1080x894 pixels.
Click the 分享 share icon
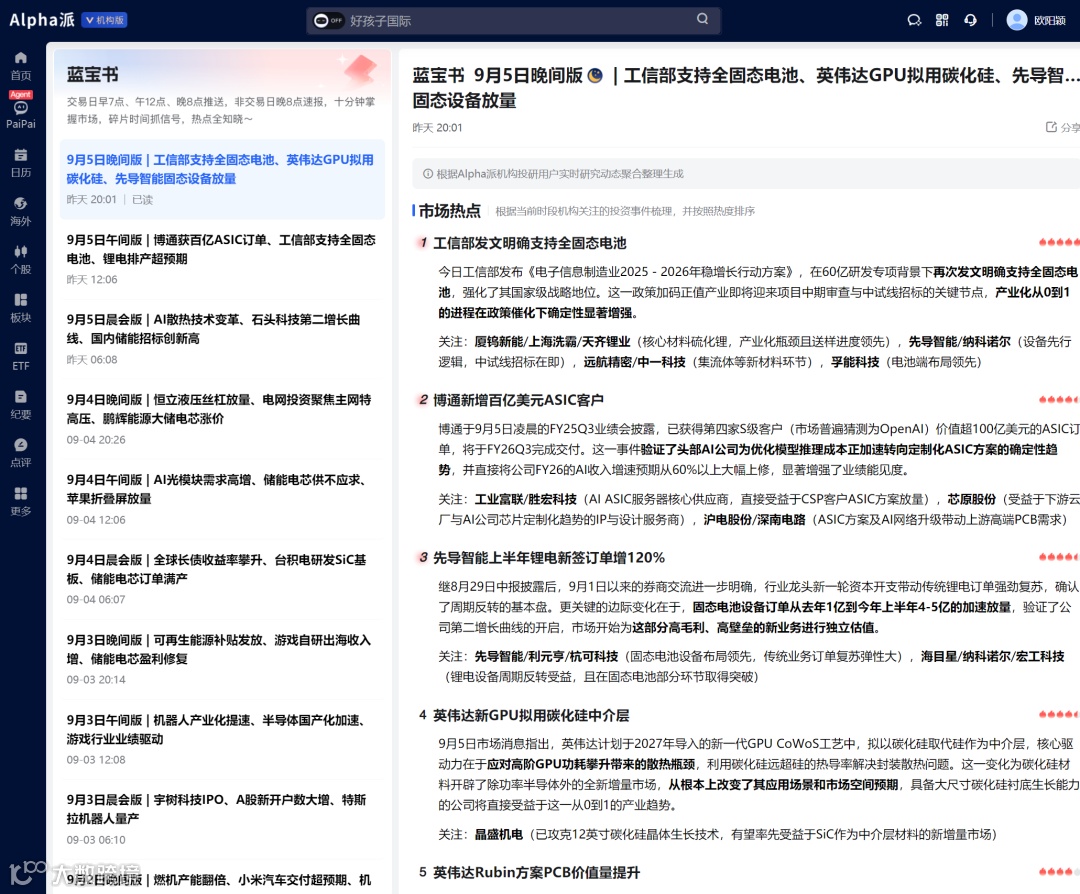click(1061, 127)
